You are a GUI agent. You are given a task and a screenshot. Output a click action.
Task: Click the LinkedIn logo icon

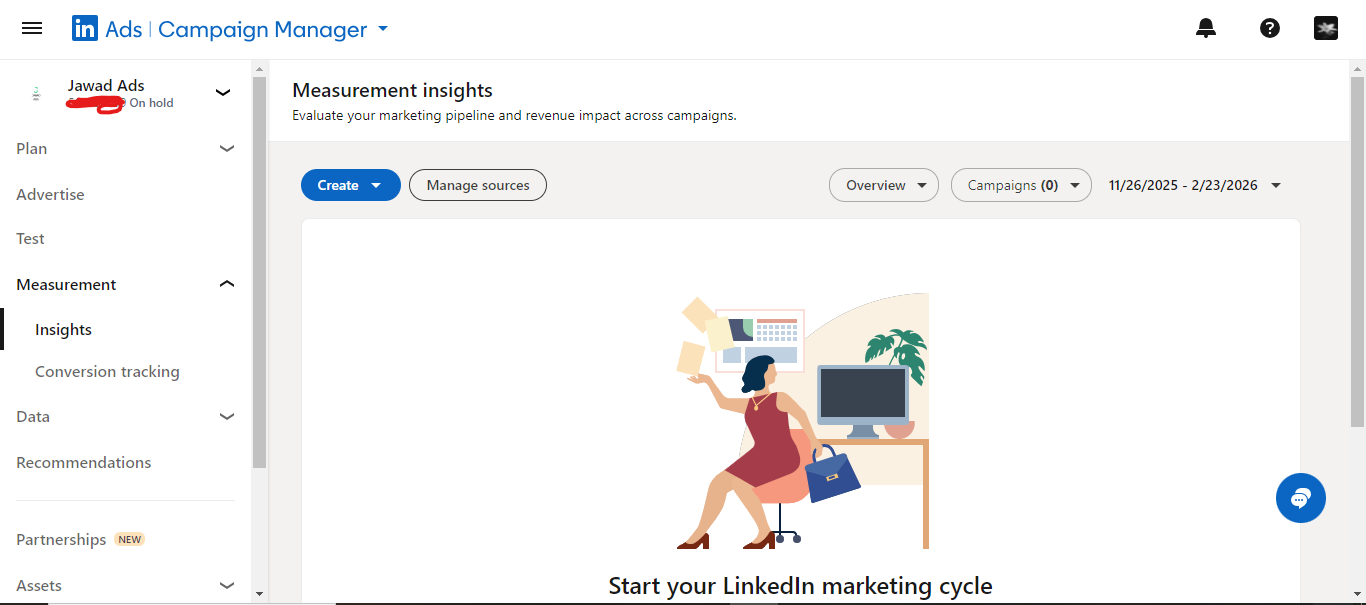tap(84, 29)
